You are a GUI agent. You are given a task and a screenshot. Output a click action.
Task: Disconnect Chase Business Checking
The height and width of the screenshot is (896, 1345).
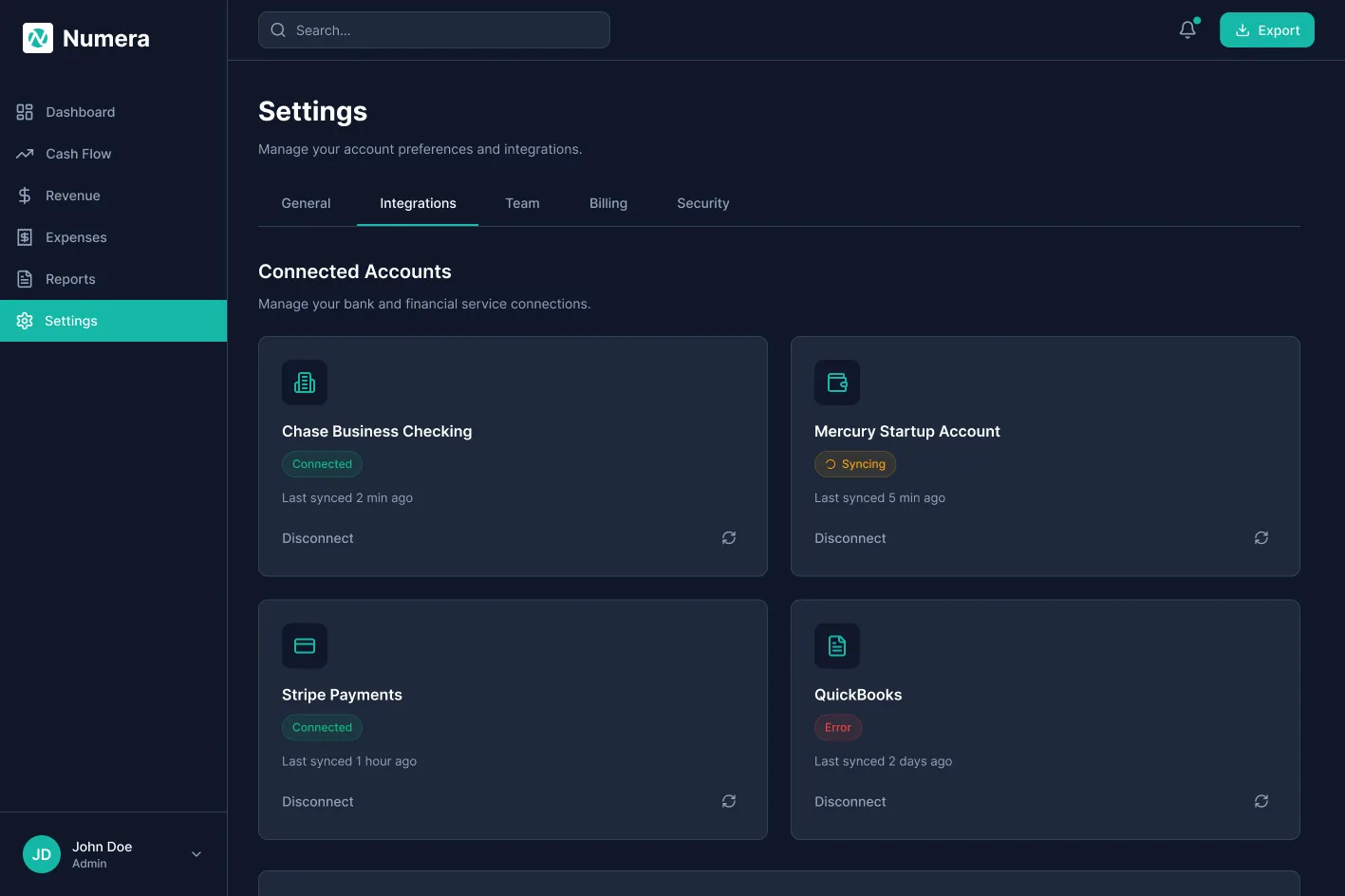[x=318, y=538]
